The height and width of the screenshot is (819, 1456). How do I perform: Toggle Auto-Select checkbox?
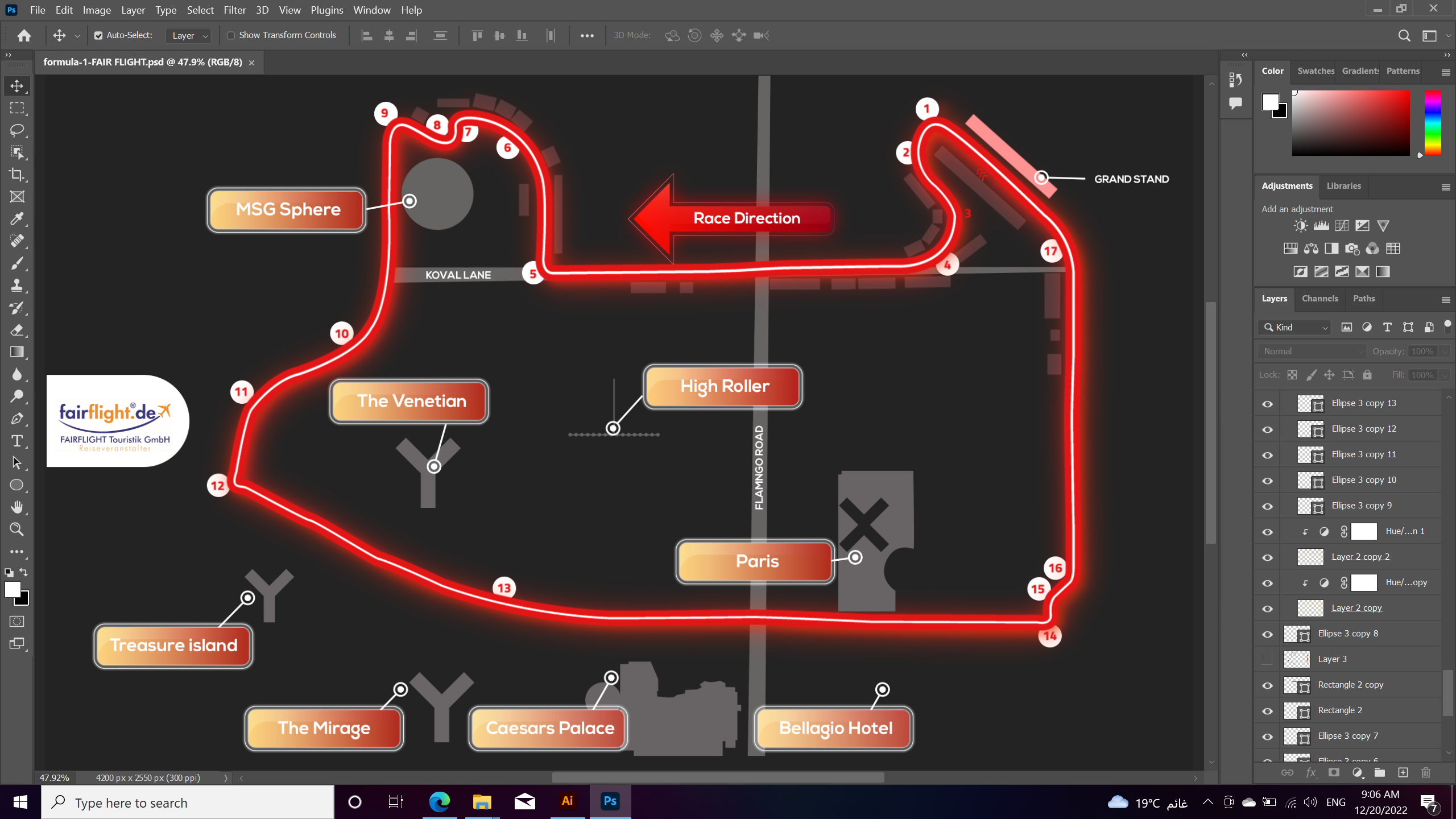pos(98,35)
